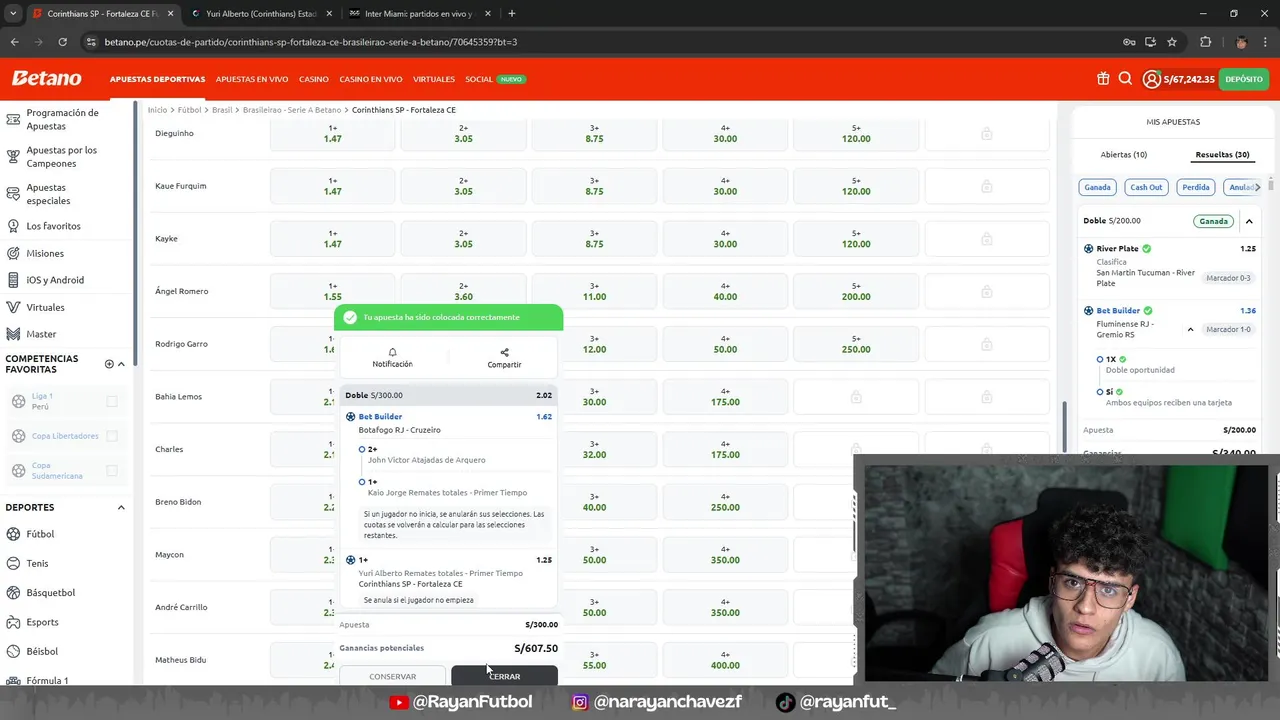Screen dimensions: 1280x720
Task: Click the account balance S/67,242.35
Action: 1189,79
